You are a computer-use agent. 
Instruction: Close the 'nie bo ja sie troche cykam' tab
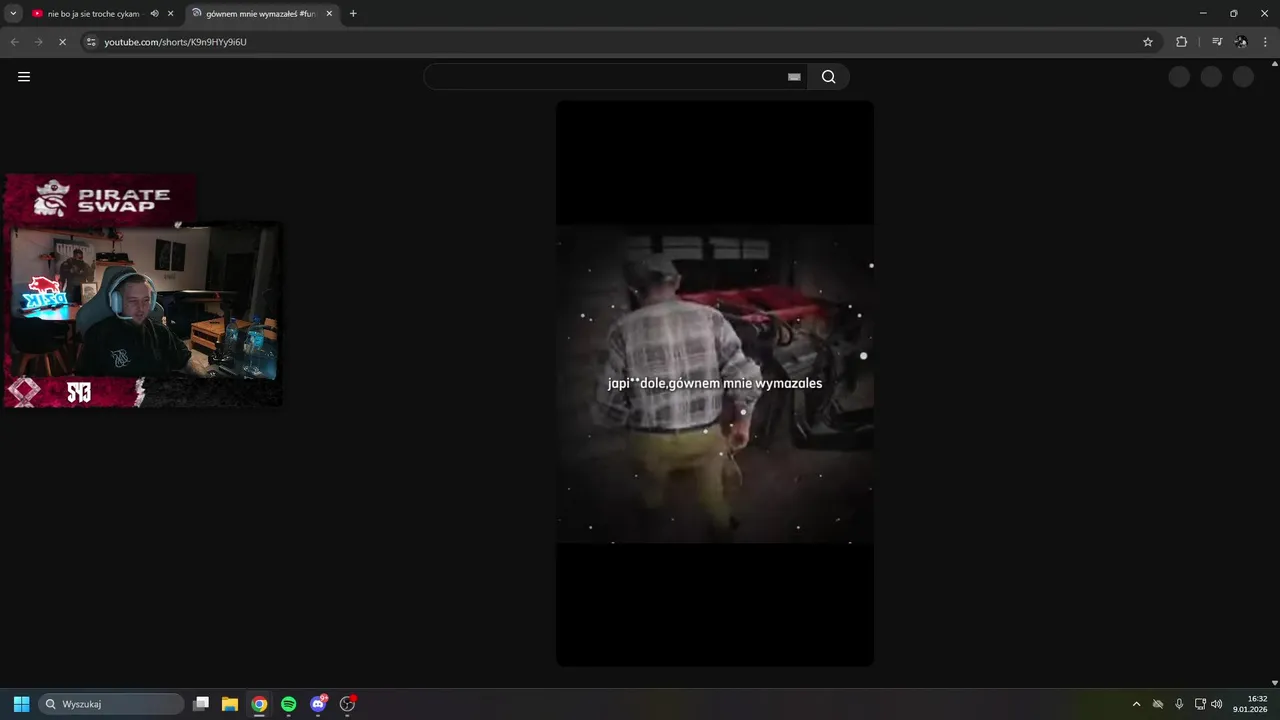(x=171, y=14)
